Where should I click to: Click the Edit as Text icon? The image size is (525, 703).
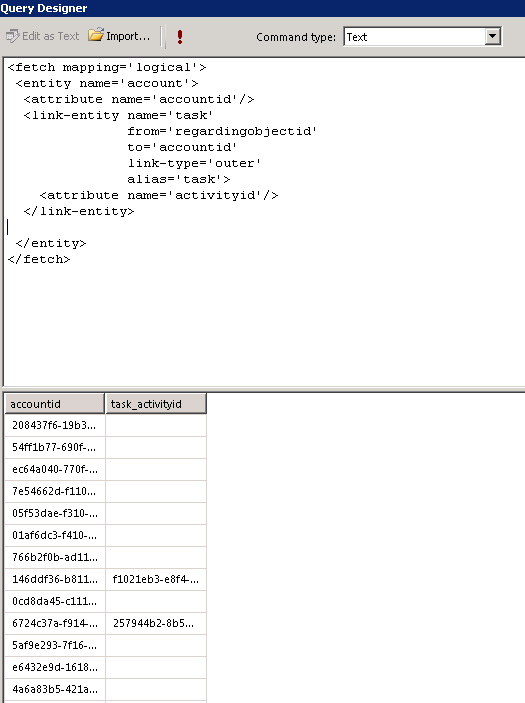[x=13, y=36]
